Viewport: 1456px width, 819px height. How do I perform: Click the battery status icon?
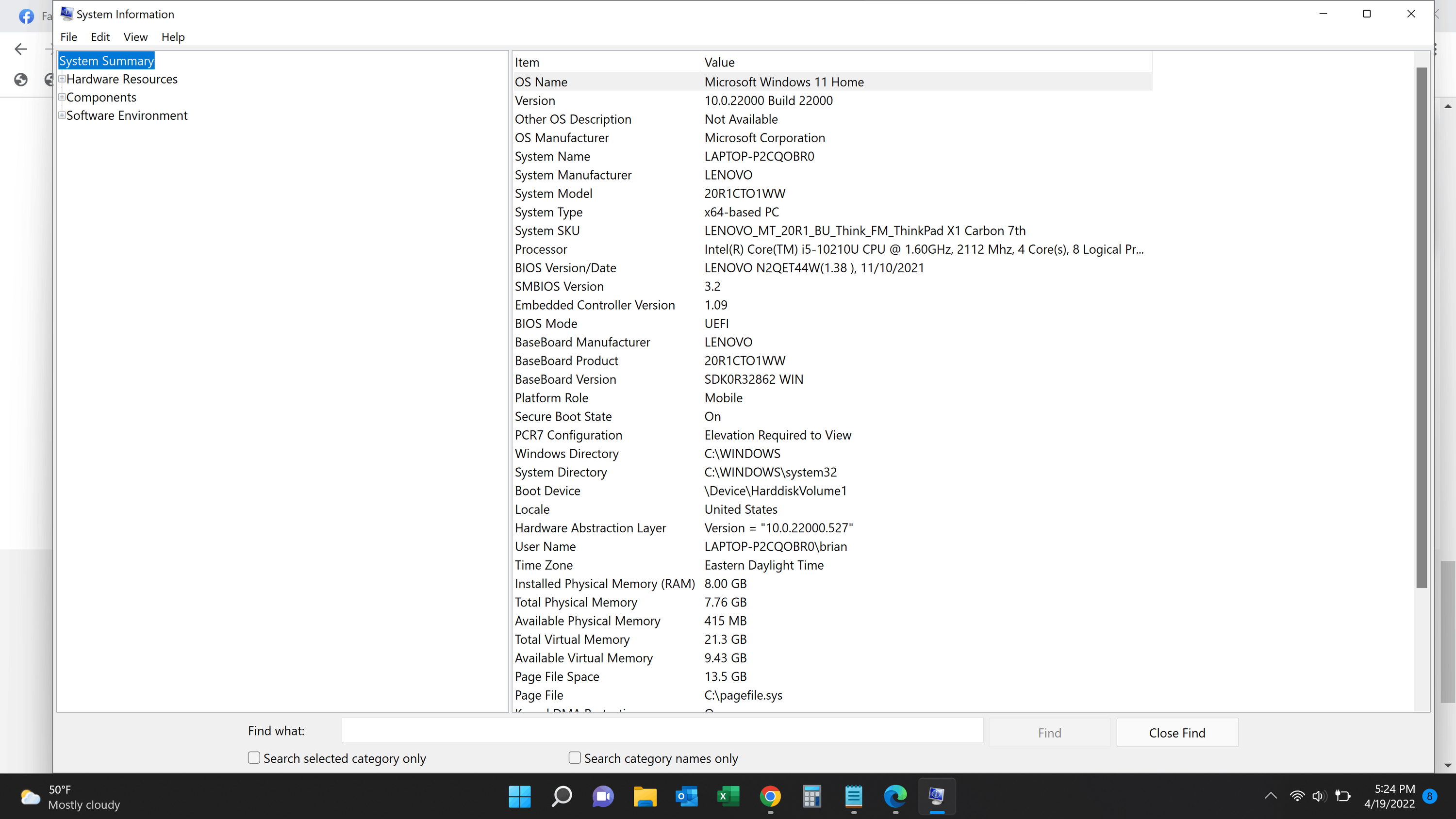coord(1343,796)
